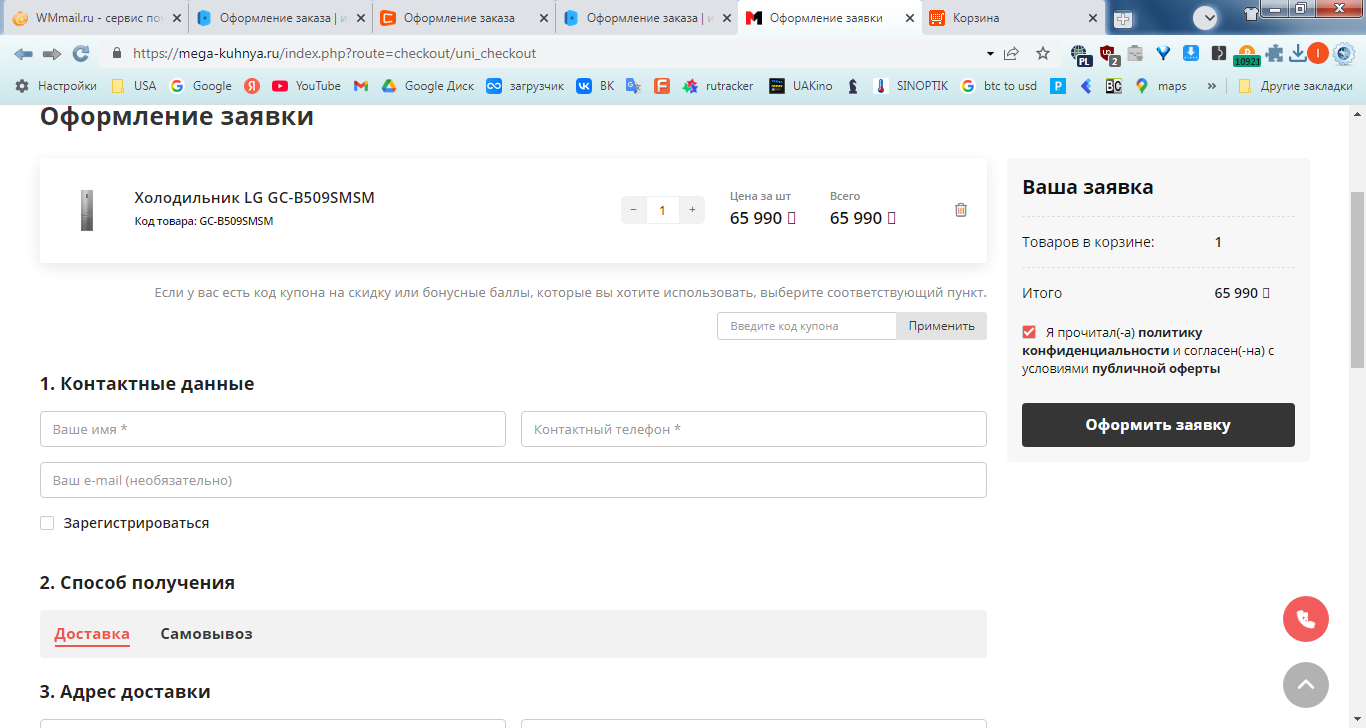Uncheck the privacy policy agreement checkbox
The height and width of the screenshot is (728, 1366).
coord(1029,332)
